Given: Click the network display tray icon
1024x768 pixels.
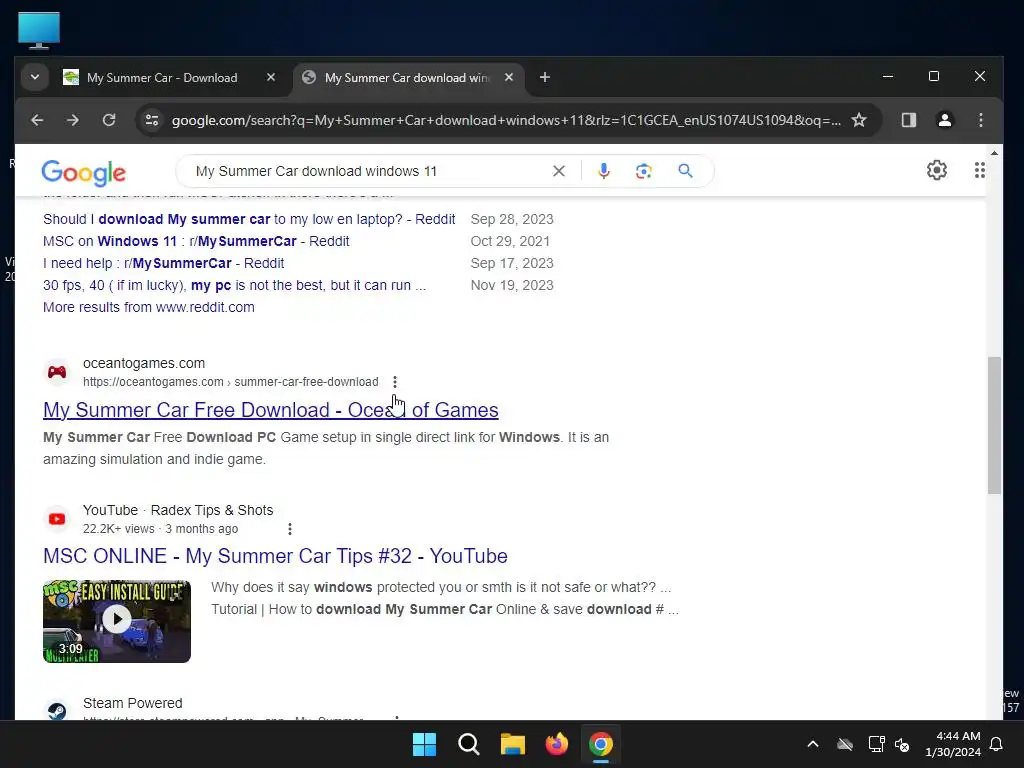Looking at the screenshot, I should 876,744.
